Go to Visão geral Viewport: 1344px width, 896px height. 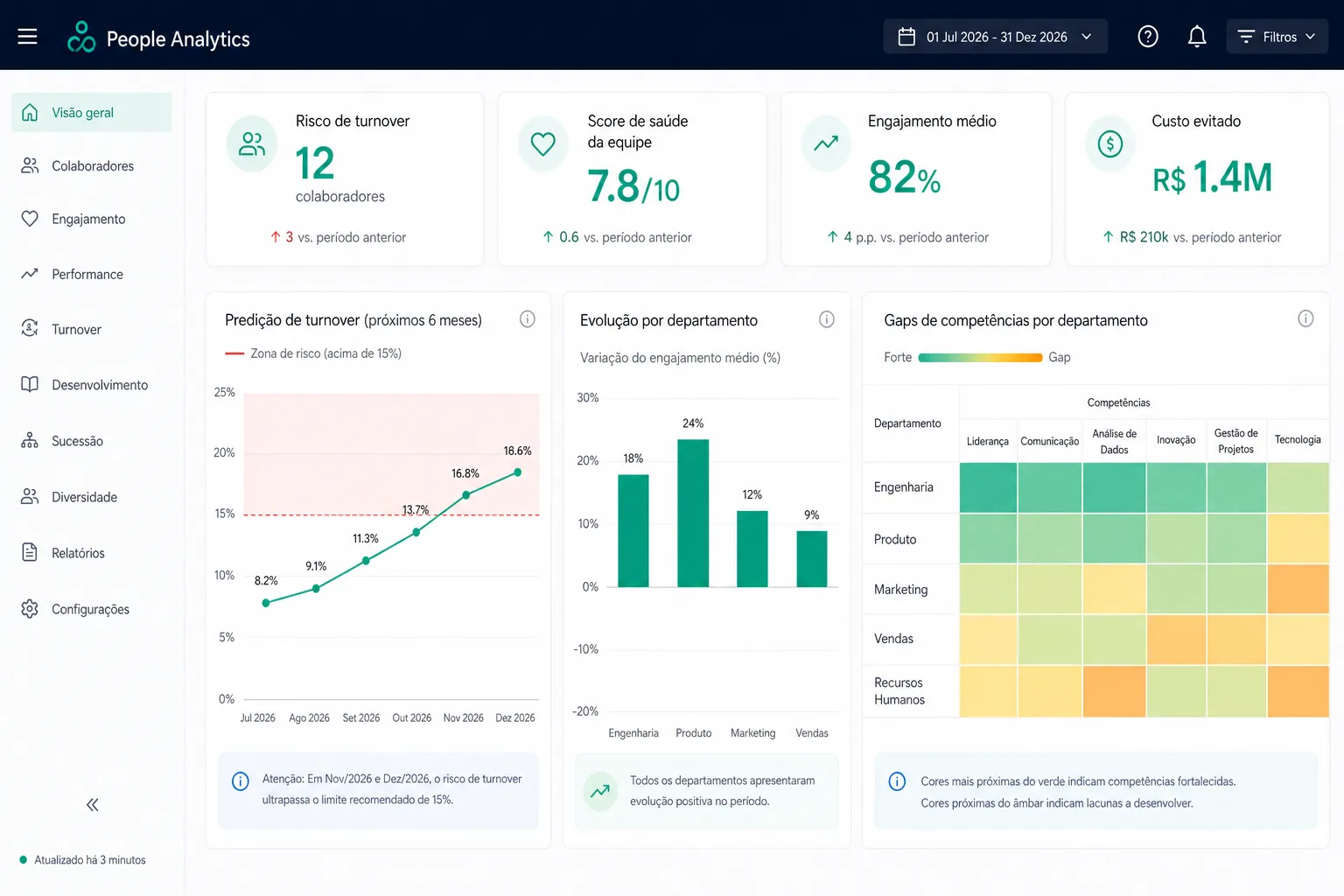(92, 112)
